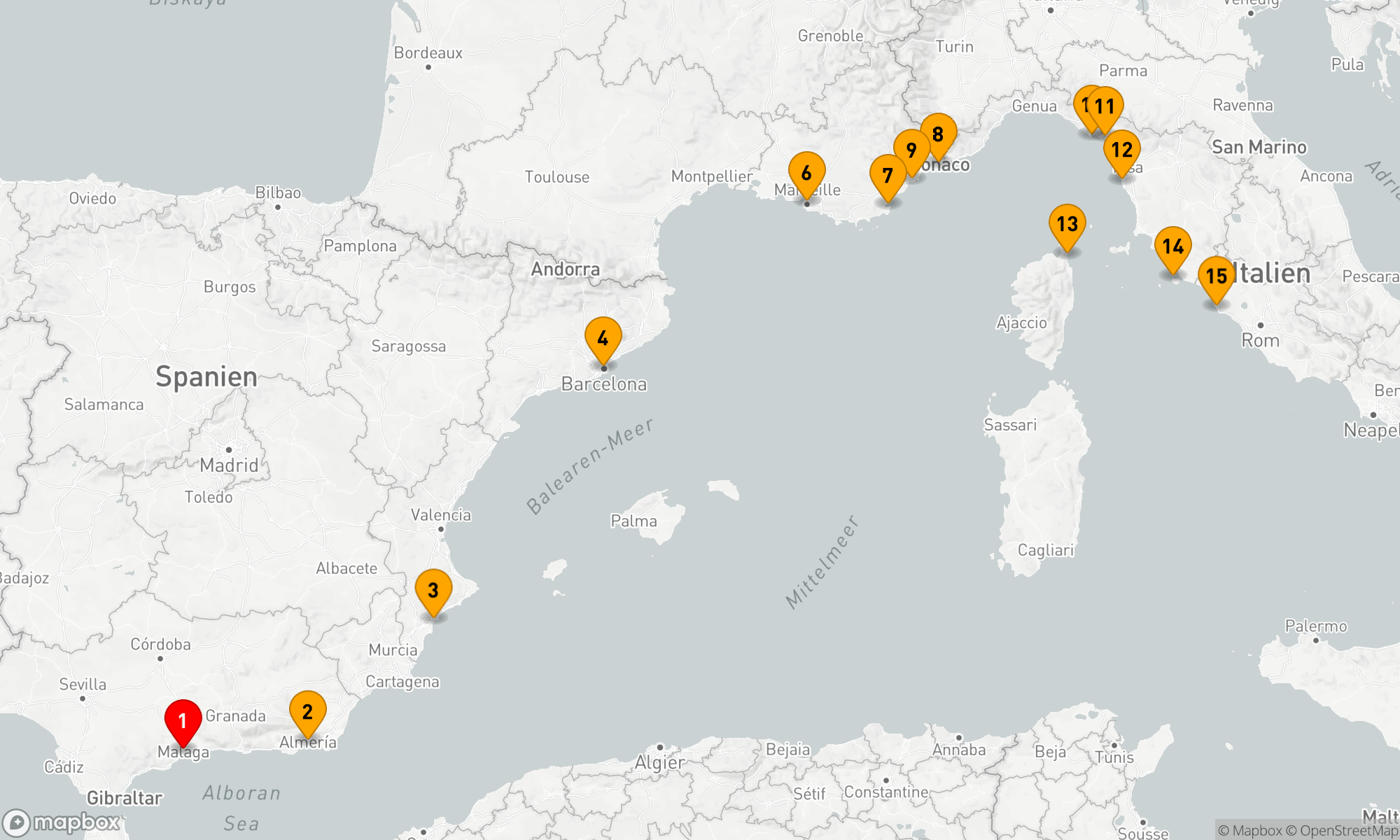Image resolution: width=1400 pixels, height=840 pixels.
Task: Click the Algier city label
Action: pyautogui.click(x=659, y=762)
